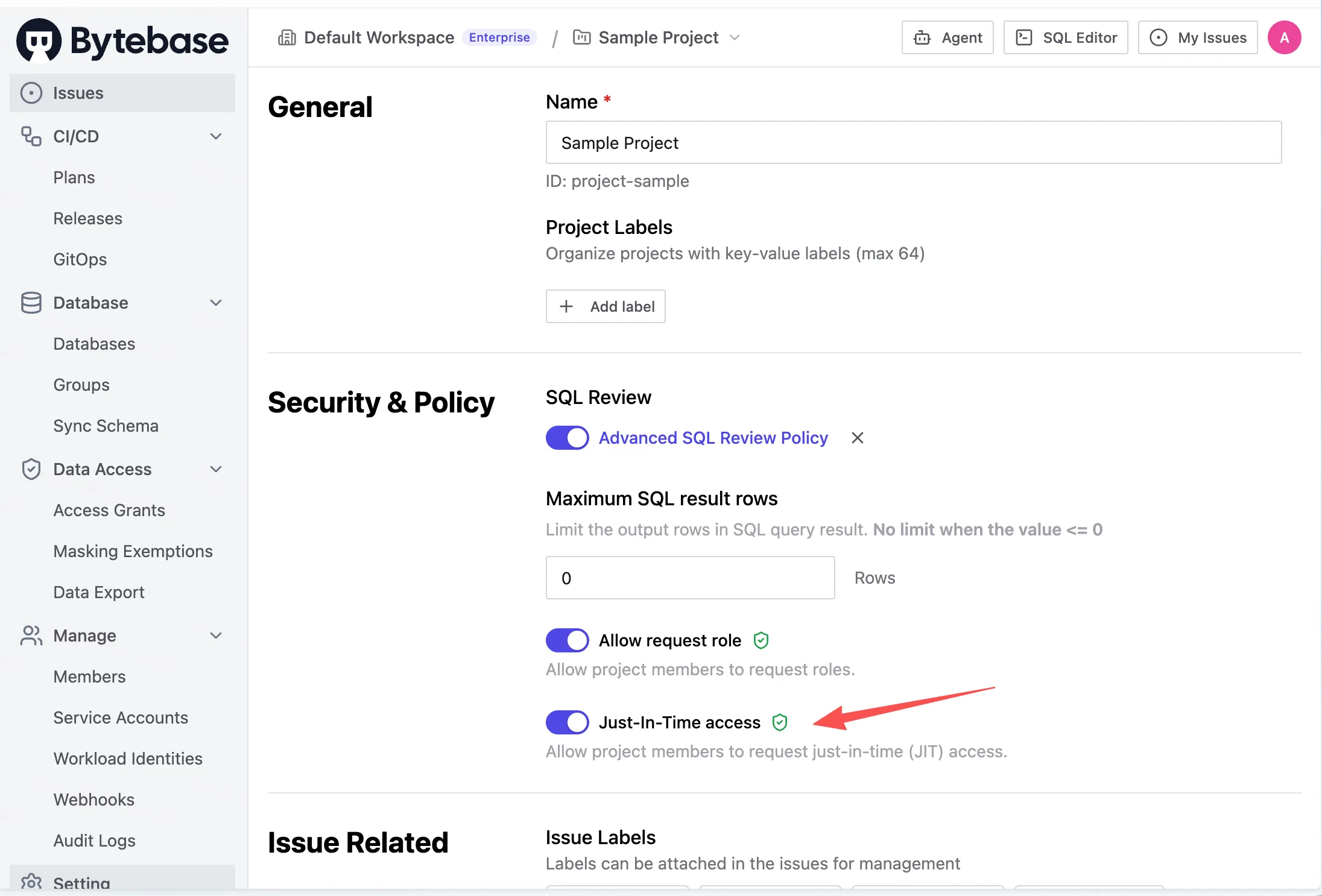Open the Advanced SQL Review Policy link
This screenshot has height=896, width=1322.
(713, 438)
